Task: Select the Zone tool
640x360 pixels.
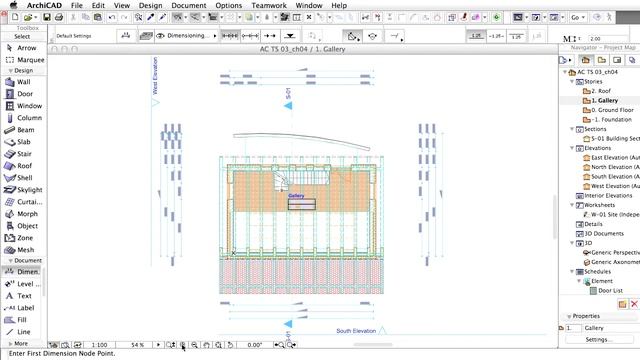Action: (23, 238)
